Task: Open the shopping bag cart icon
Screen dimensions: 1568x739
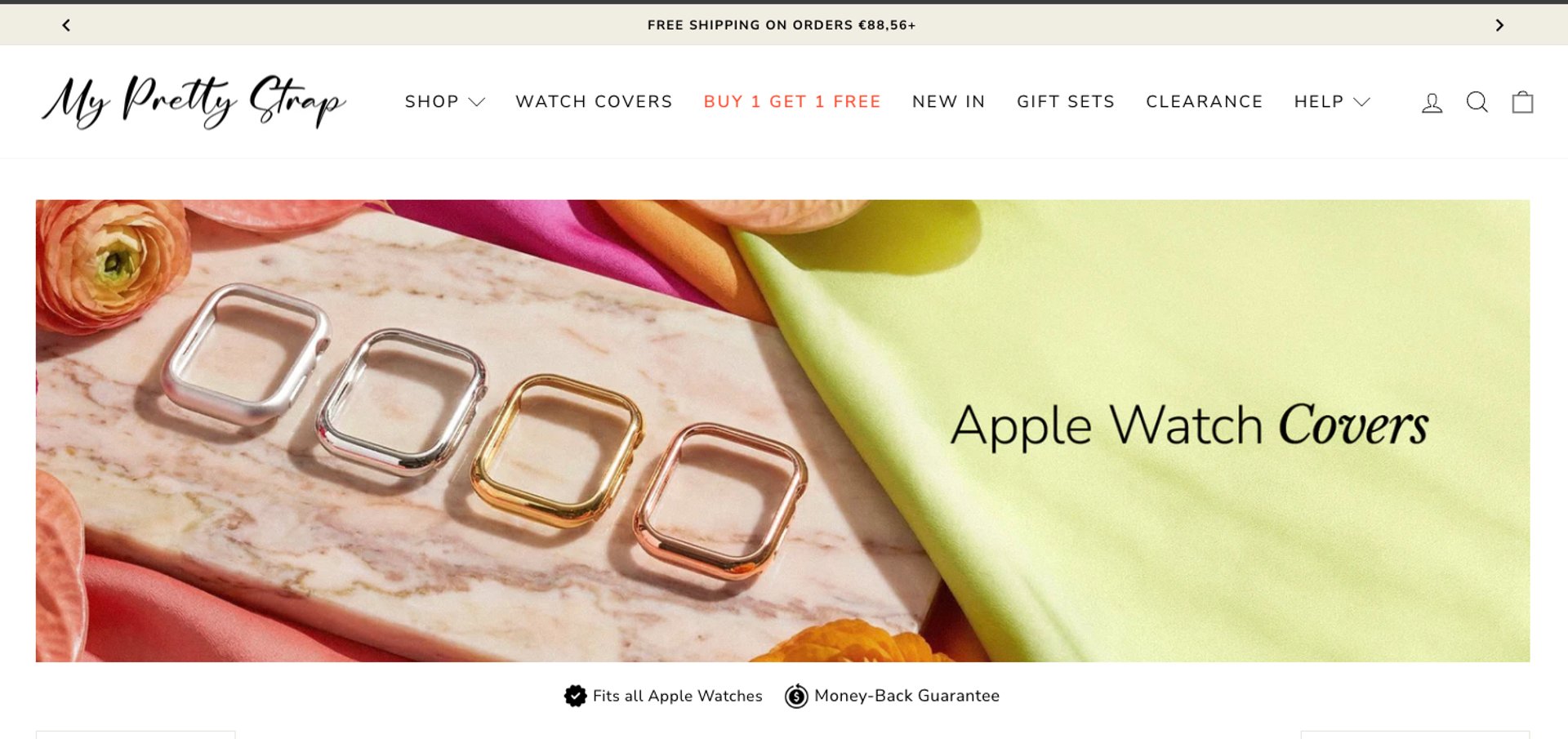Action: [x=1522, y=102]
